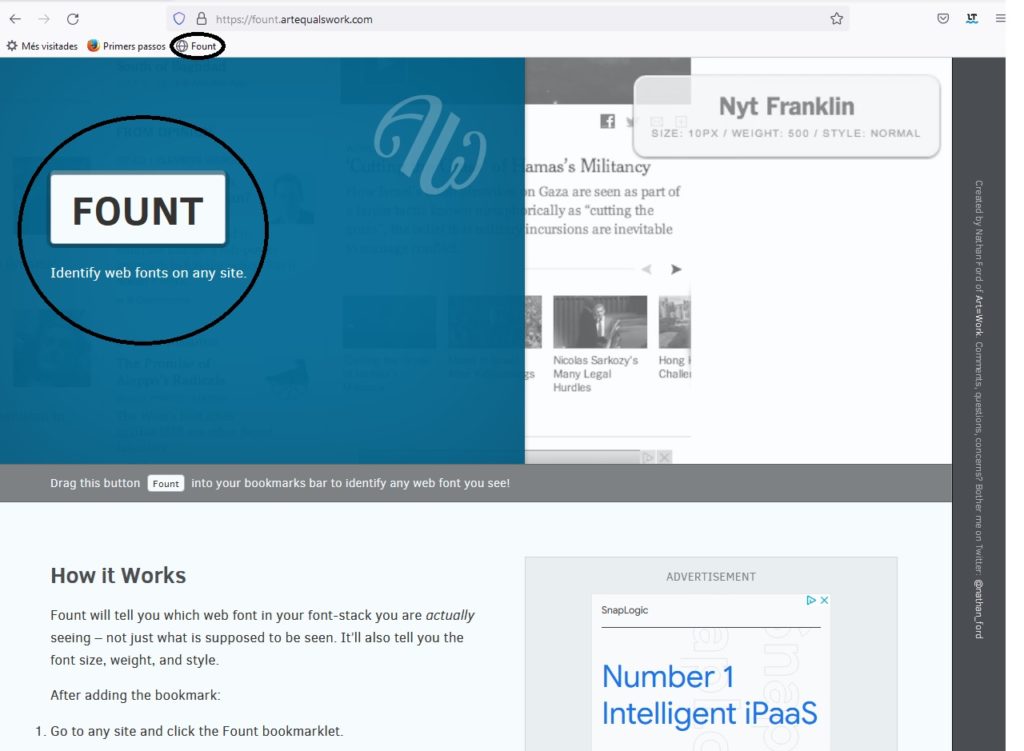Click the padlock site security icon
Viewport: 1024px width, 751px height.
pyautogui.click(x=202, y=18)
